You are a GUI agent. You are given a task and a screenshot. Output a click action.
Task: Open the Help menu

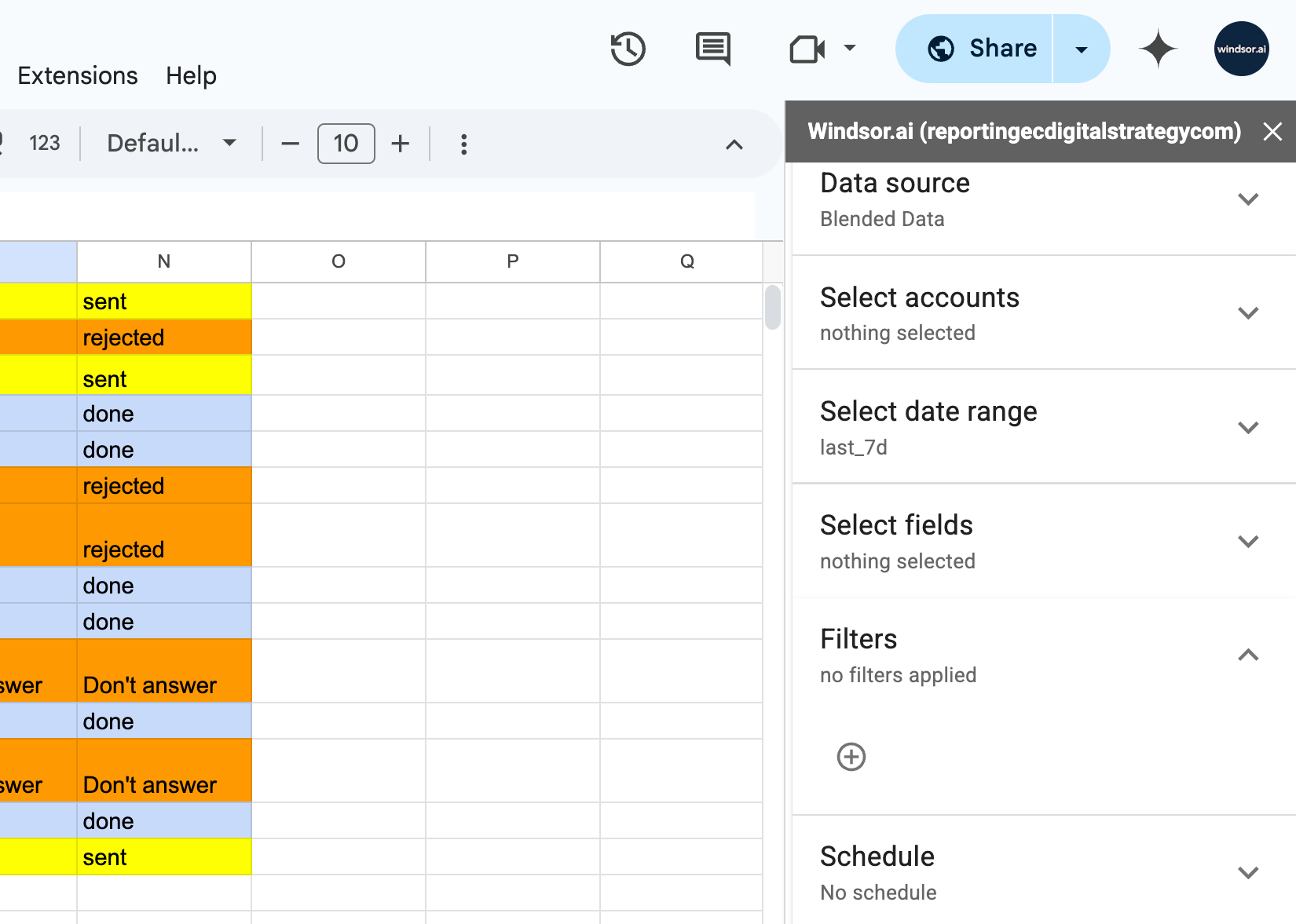[x=190, y=75]
